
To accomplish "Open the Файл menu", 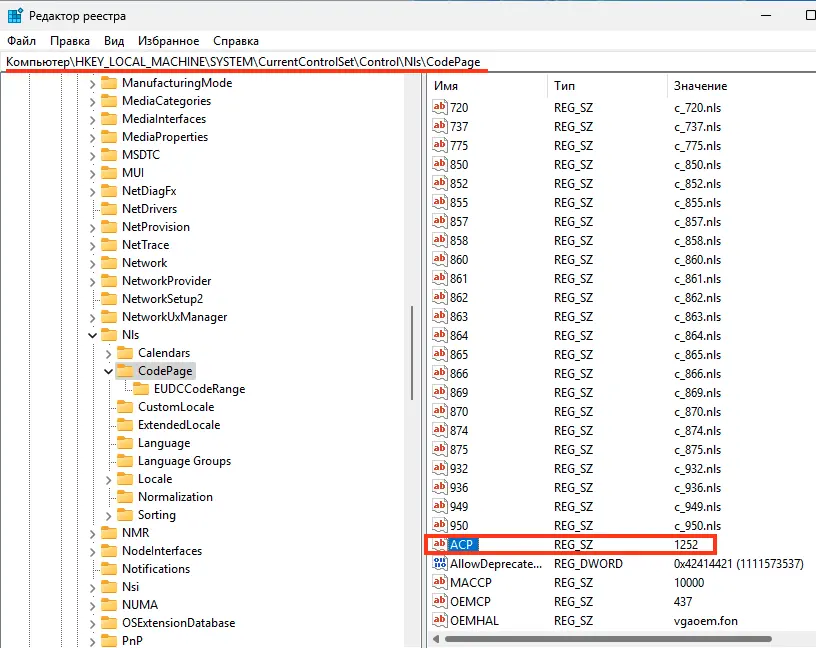I will pos(21,41).
